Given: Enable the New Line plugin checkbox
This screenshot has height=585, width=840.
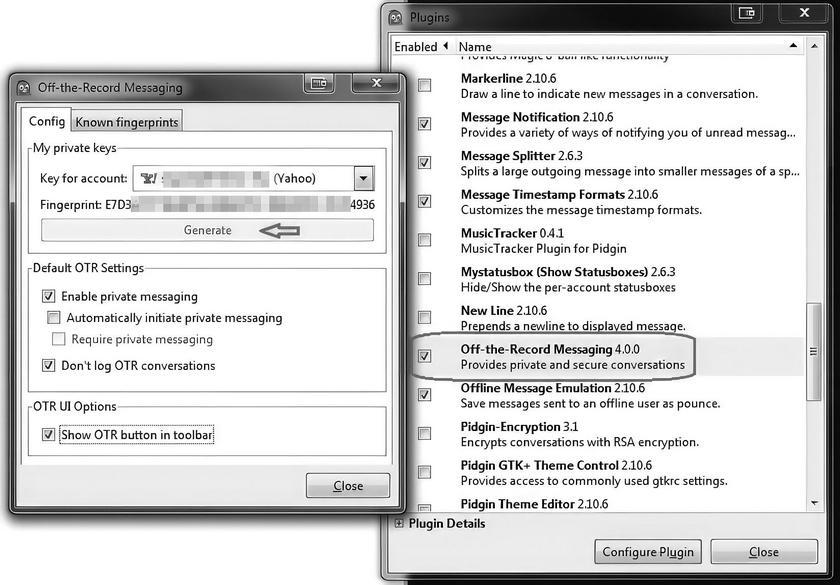Looking at the screenshot, I should [x=424, y=317].
